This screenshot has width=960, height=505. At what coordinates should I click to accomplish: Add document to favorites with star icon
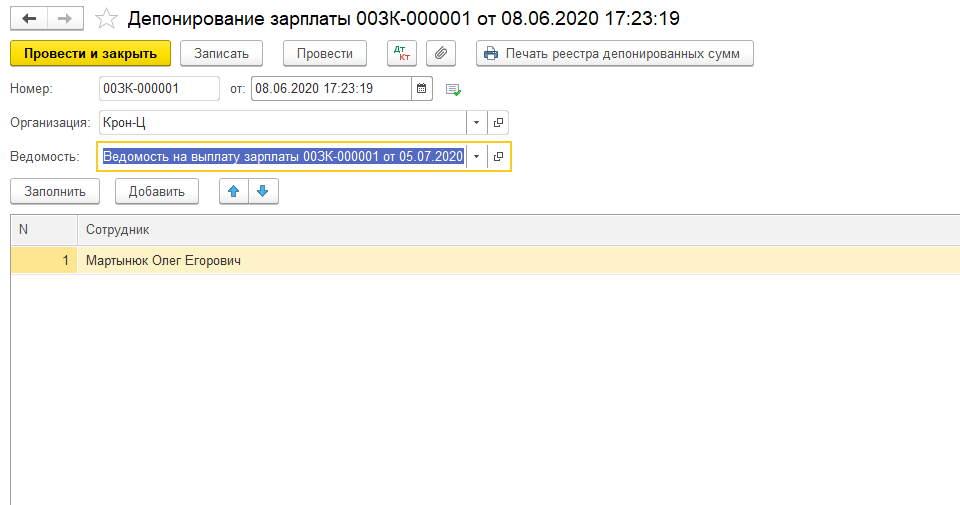(x=105, y=19)
